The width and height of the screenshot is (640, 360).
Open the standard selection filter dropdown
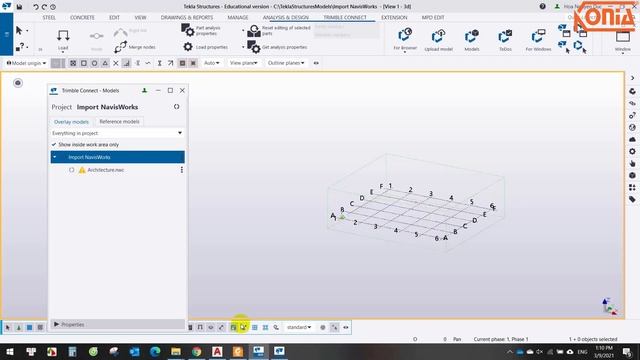click(x=299, y=327)
